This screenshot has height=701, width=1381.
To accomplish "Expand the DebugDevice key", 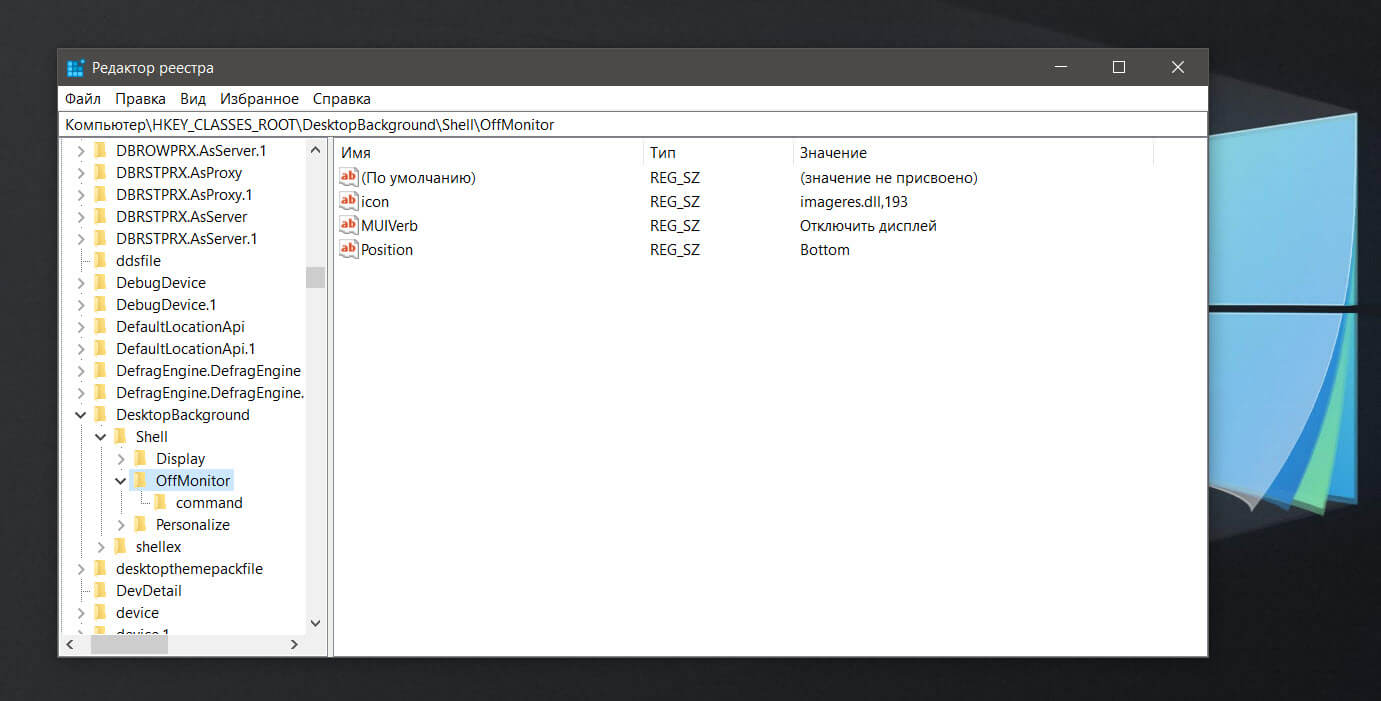I will tap(81, 283).
